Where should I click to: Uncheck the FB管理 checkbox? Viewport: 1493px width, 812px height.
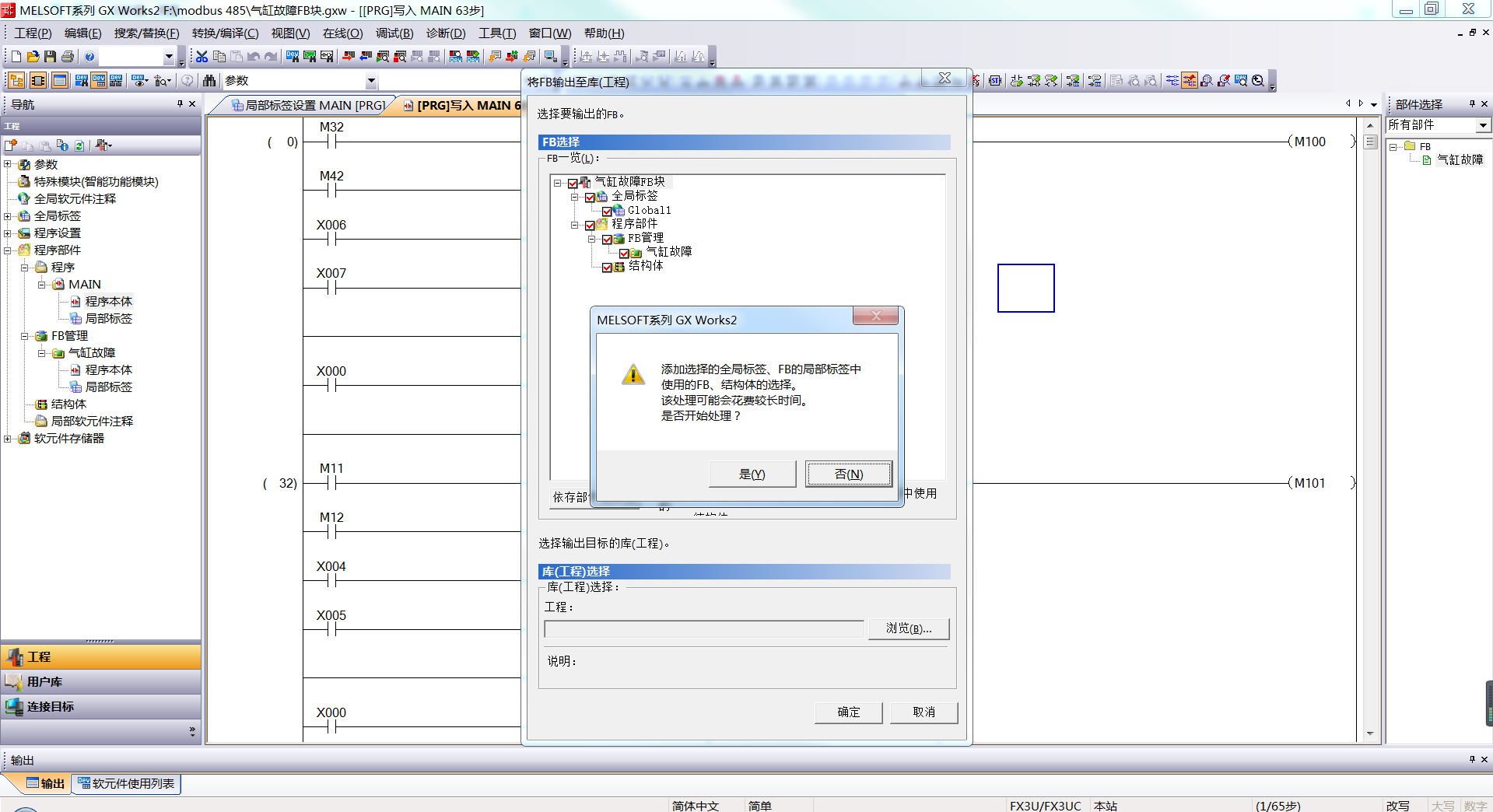pyautogui.click(x=607, y=240)
